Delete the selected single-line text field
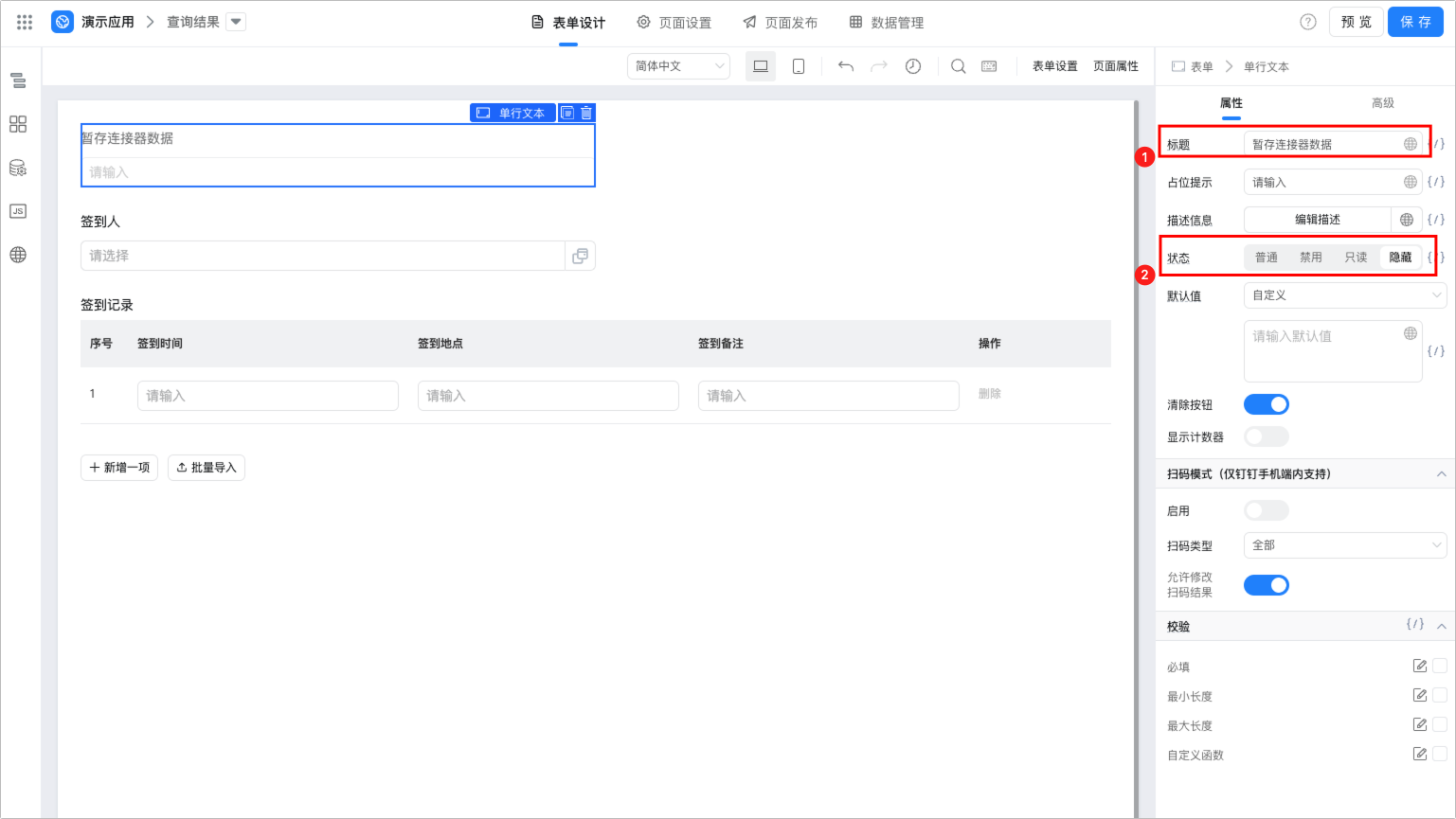 tap(586, 113)
